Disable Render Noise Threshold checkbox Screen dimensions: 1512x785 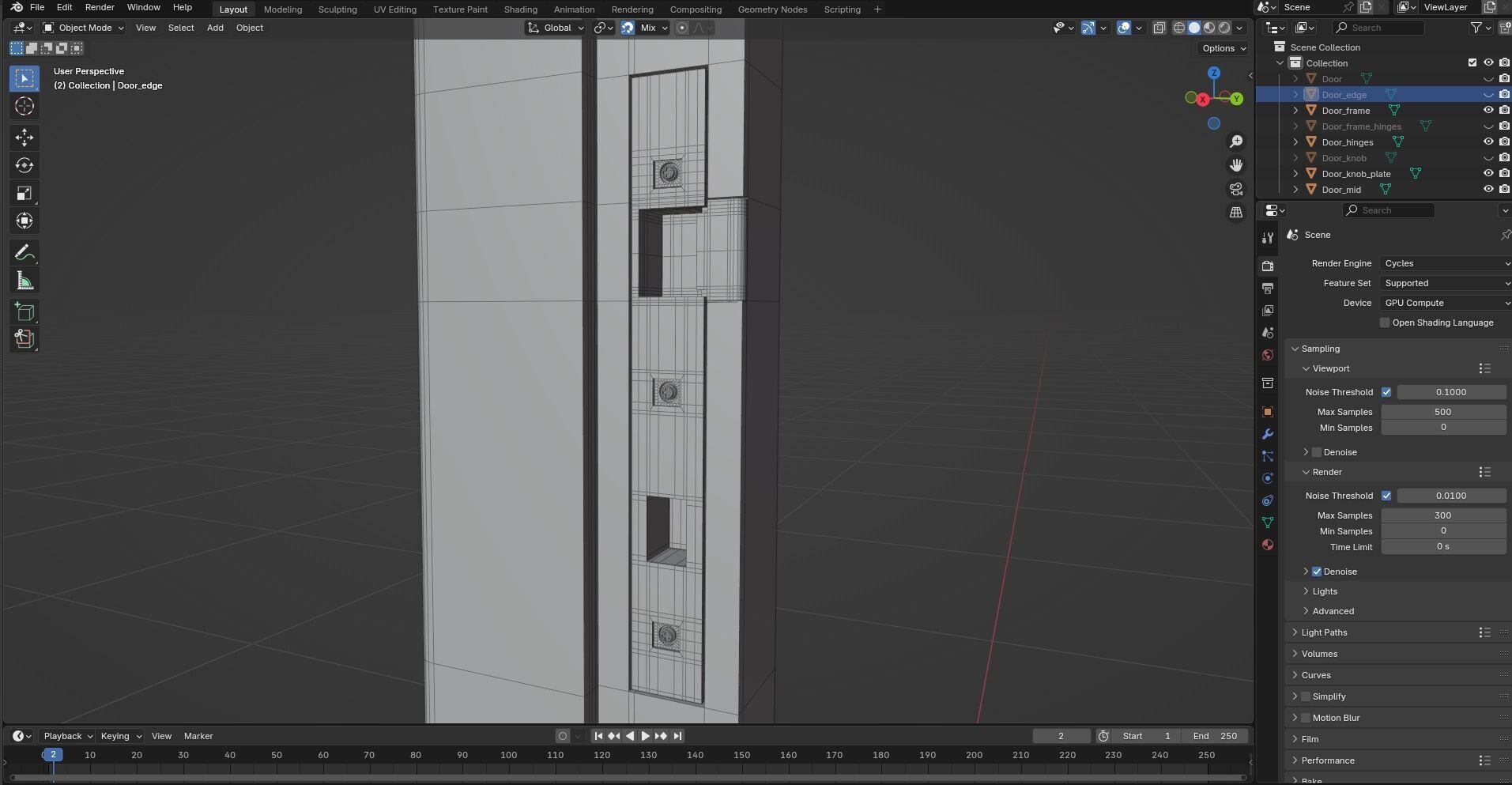point(1386,496)
